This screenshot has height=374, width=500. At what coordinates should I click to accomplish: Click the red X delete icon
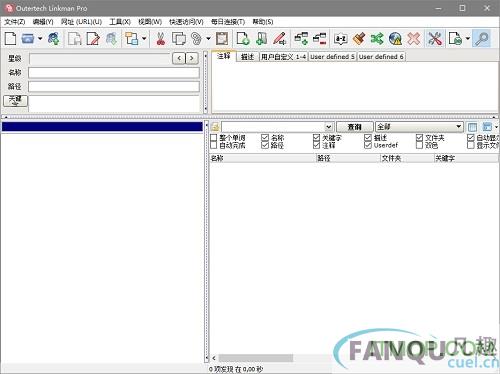point(414,38)
